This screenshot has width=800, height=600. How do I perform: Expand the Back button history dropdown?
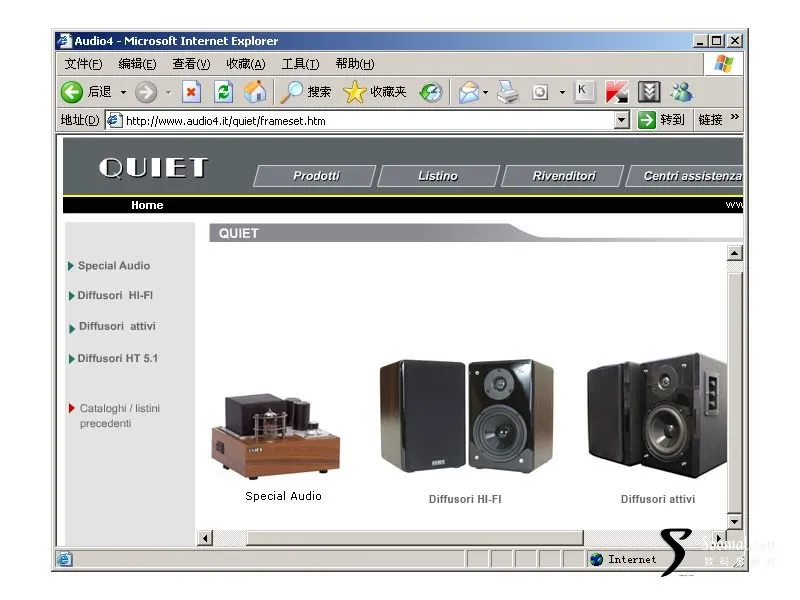tap(123, 92)
